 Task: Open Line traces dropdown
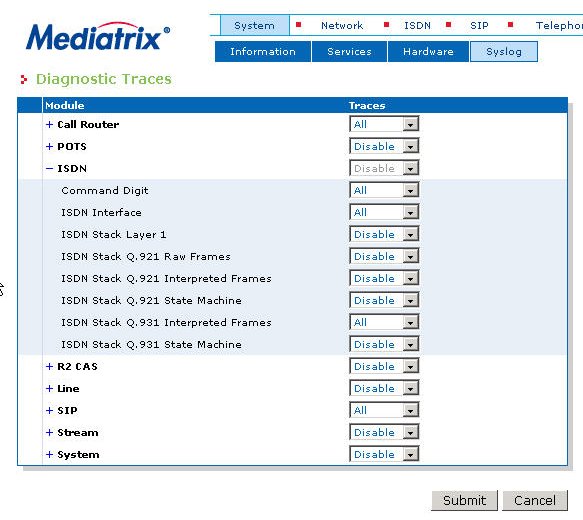coord(384,388)
